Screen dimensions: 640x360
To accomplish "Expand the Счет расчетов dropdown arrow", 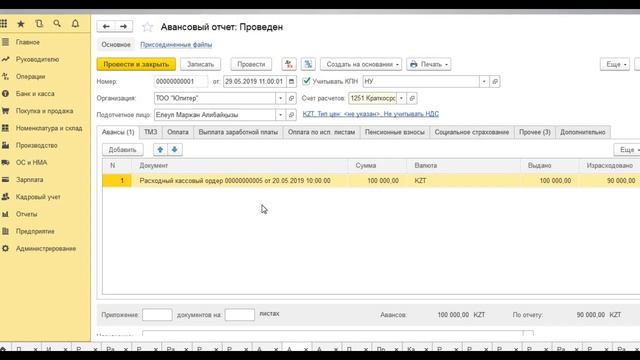I will click(401, 98).
